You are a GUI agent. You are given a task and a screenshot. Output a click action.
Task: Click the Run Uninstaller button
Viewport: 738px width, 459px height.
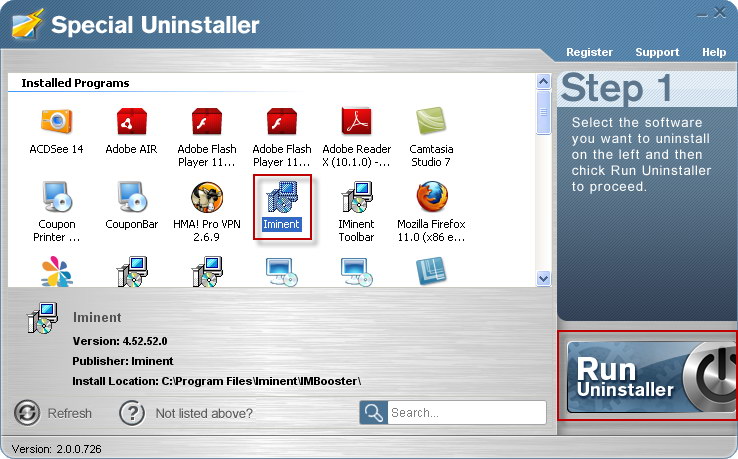click(x=651, y=378)
